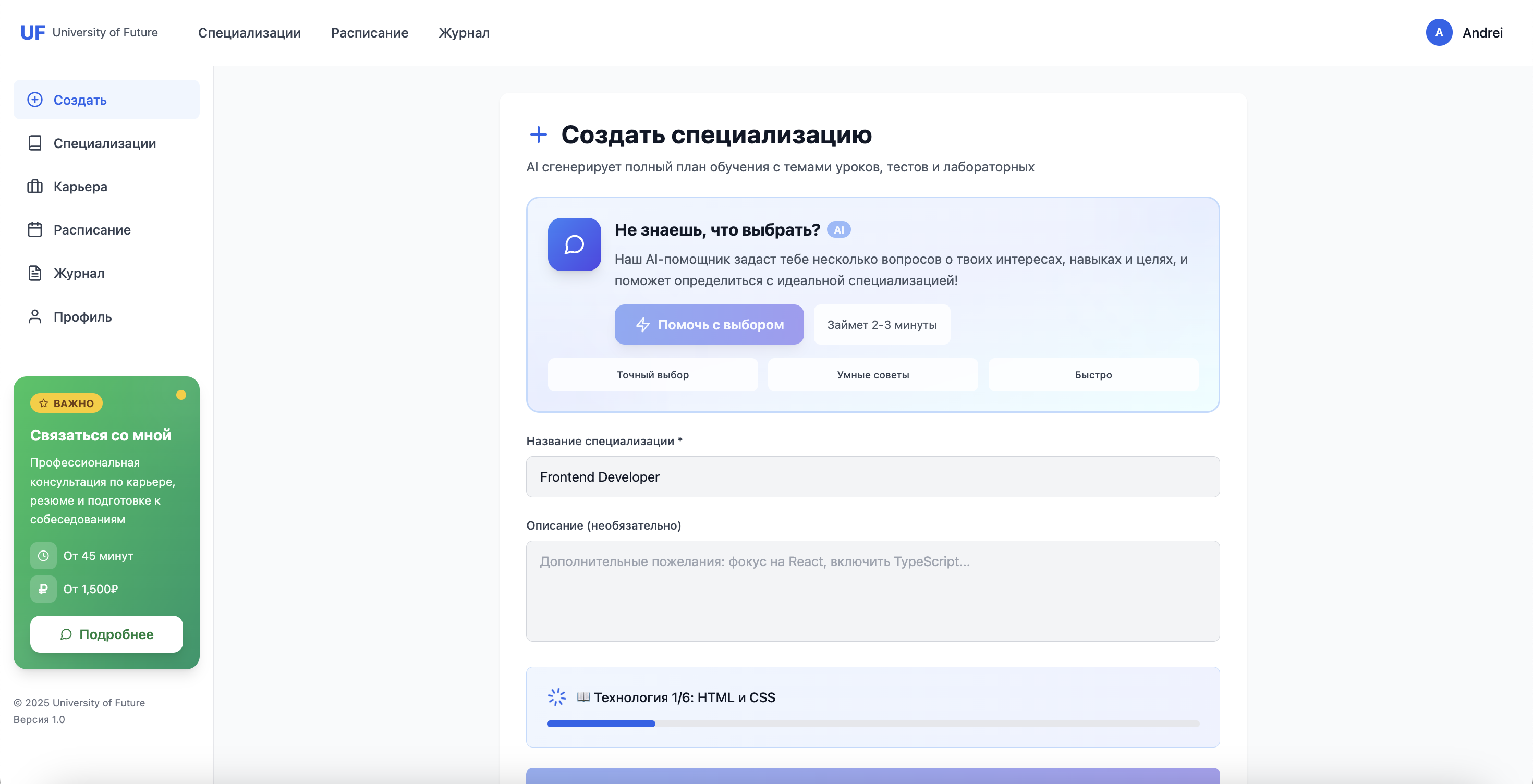Open Профиль in the sidebar
The image size is (1533, 784).
pos(106,316)
